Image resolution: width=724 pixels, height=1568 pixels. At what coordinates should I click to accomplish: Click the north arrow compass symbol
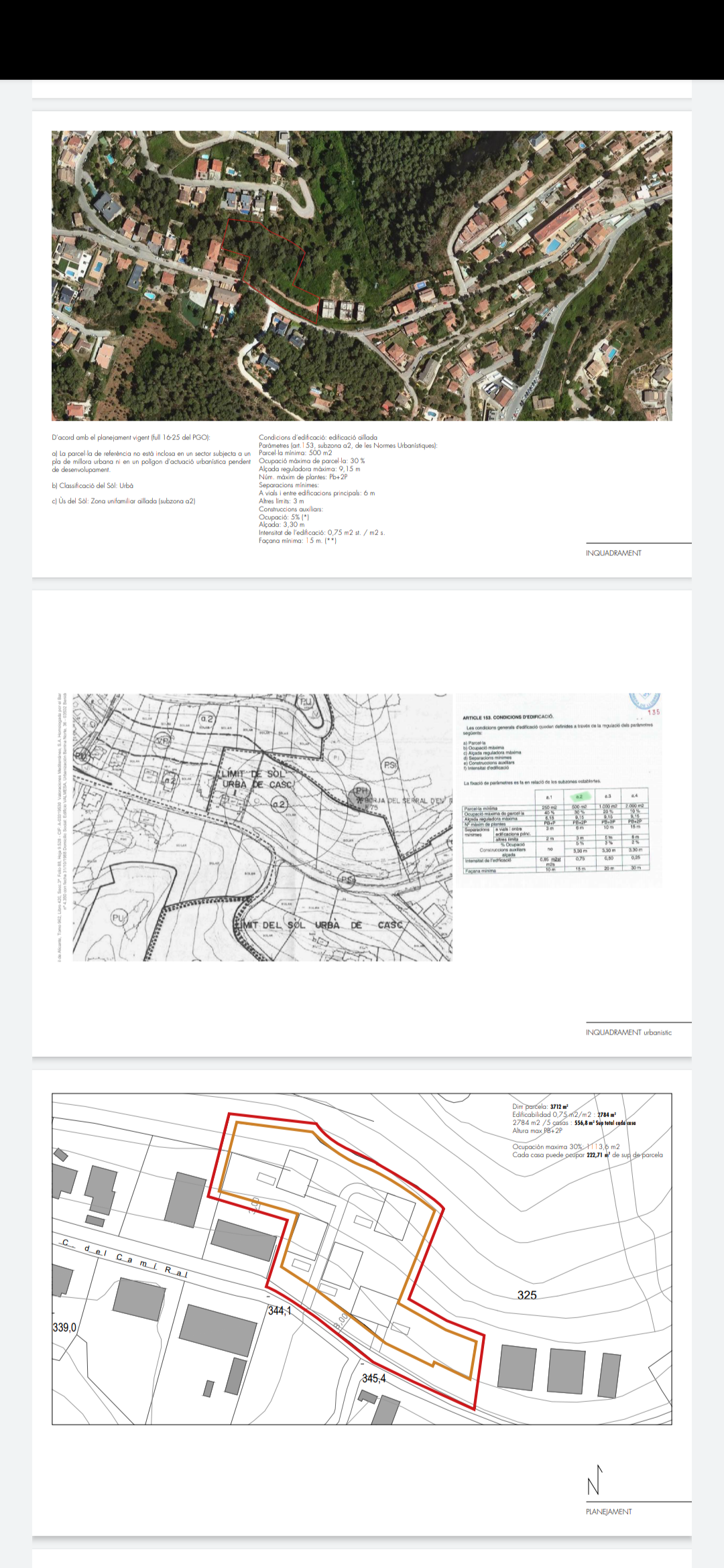[594, 1480]
